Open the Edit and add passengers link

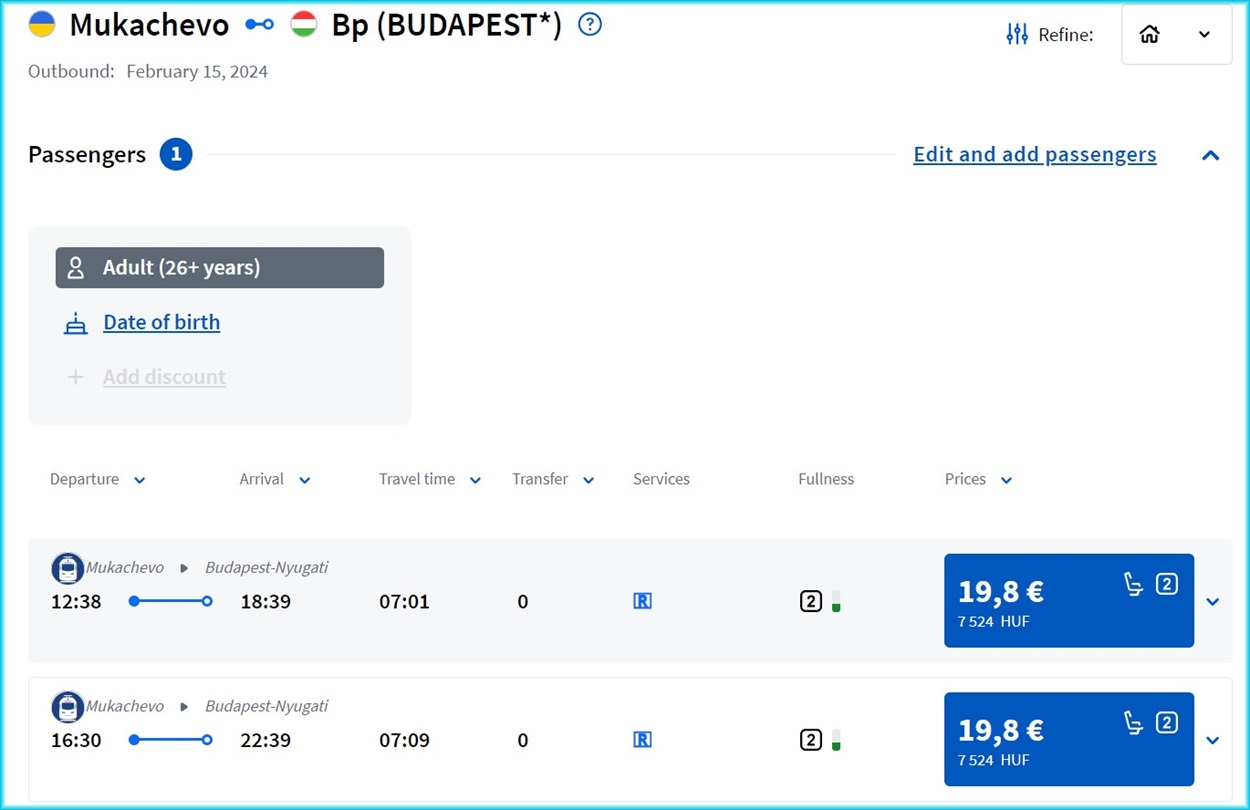click(1034, 155)
